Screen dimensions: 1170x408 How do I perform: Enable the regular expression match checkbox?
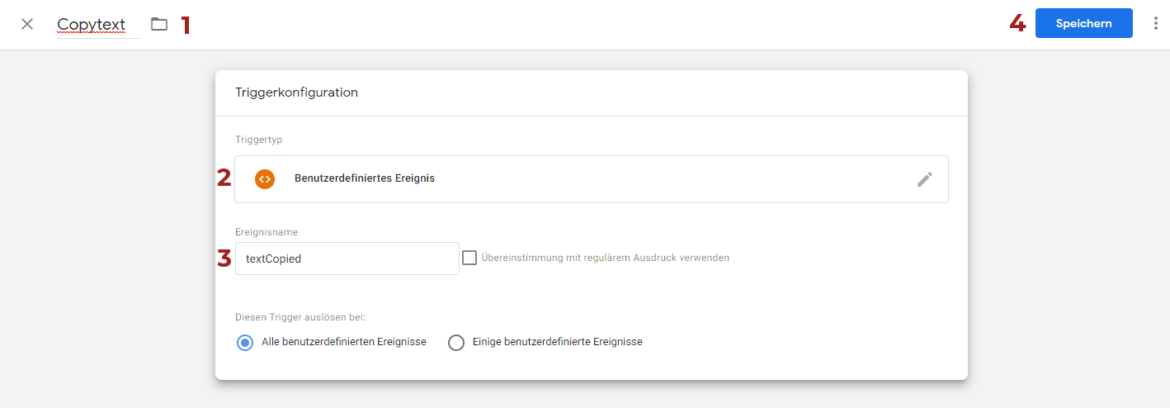[x=470, y=258]
